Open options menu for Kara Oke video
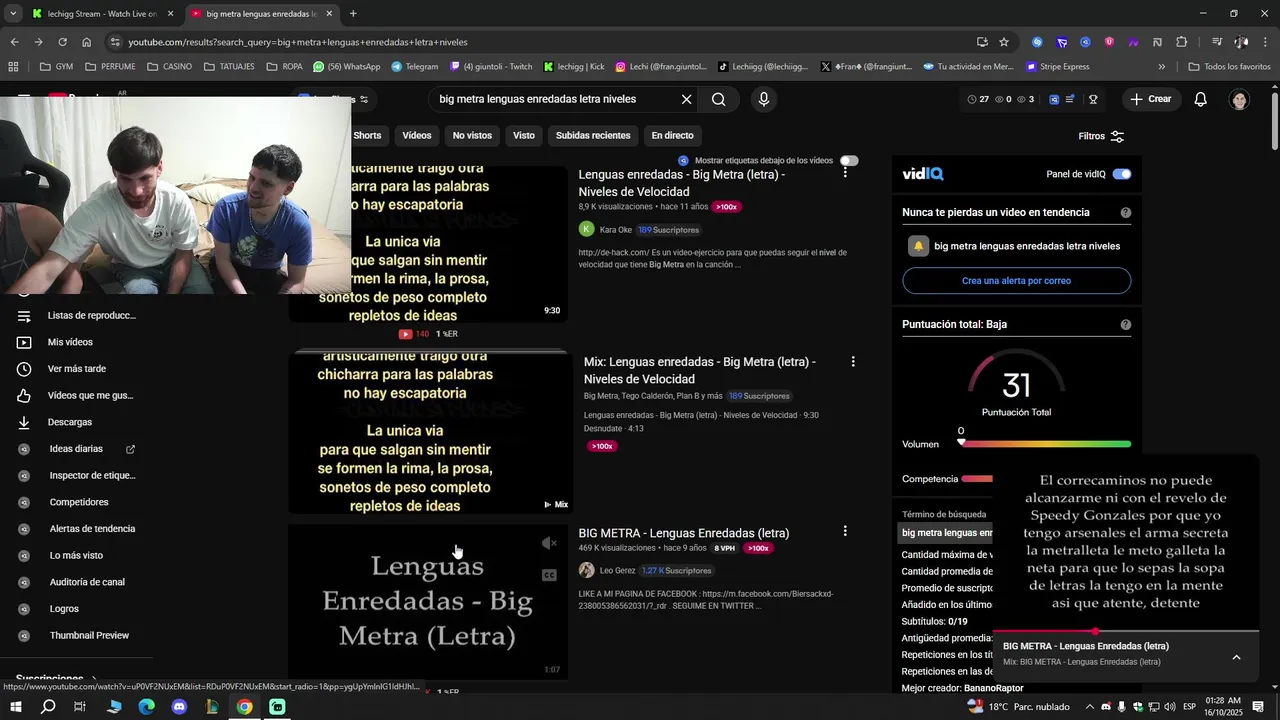Screen dimensions: 1280x720 [x=845, y=173]
